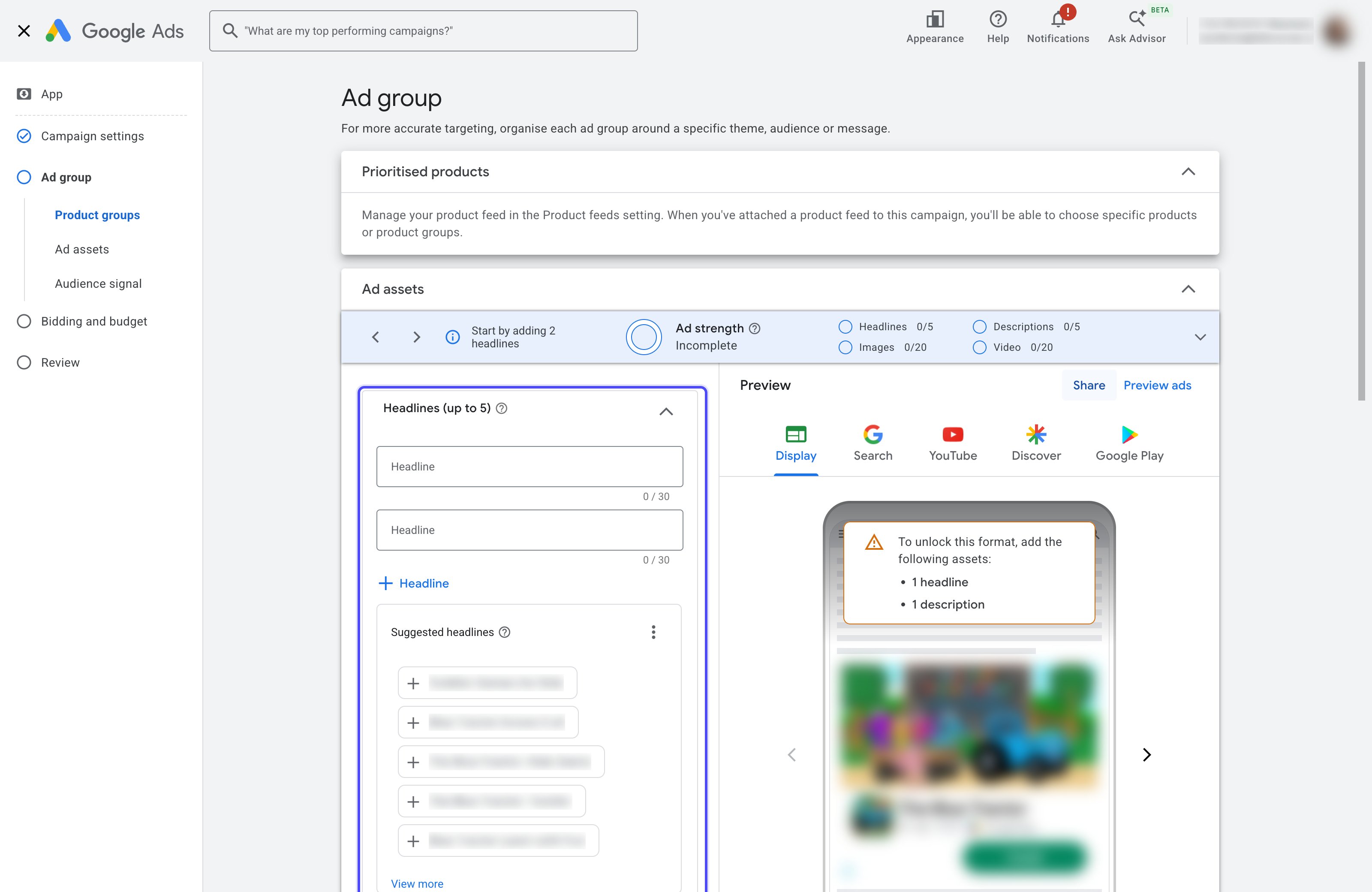
Task: Click the Descriptions 0/5 status circle
Action: [x=979, y=327]
